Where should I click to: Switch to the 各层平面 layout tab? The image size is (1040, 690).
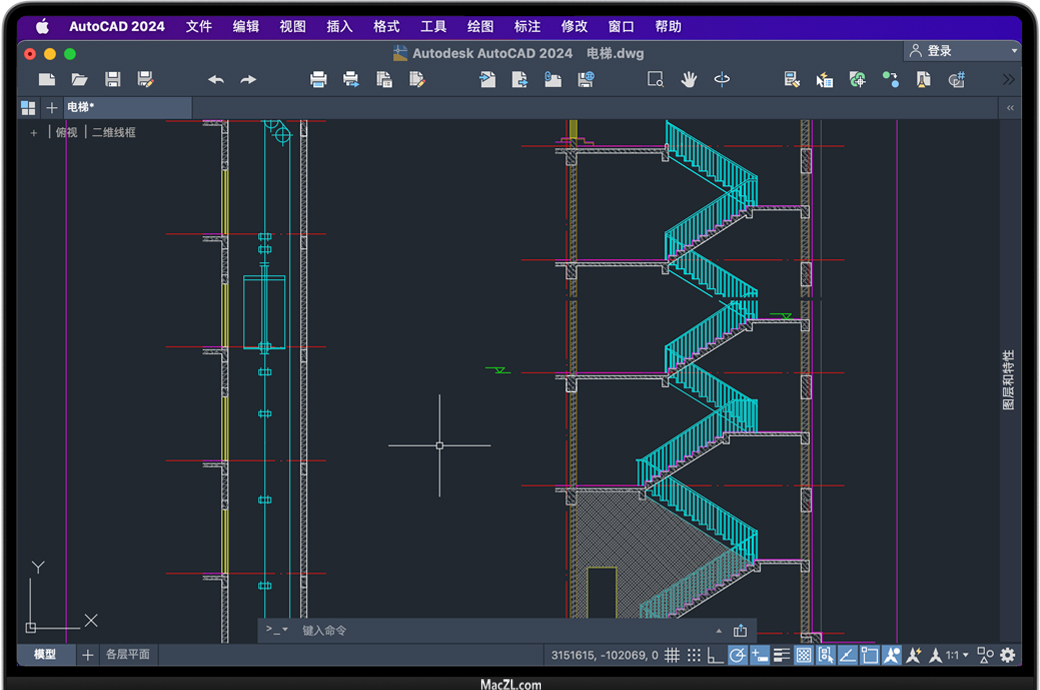tap(128, 654)
